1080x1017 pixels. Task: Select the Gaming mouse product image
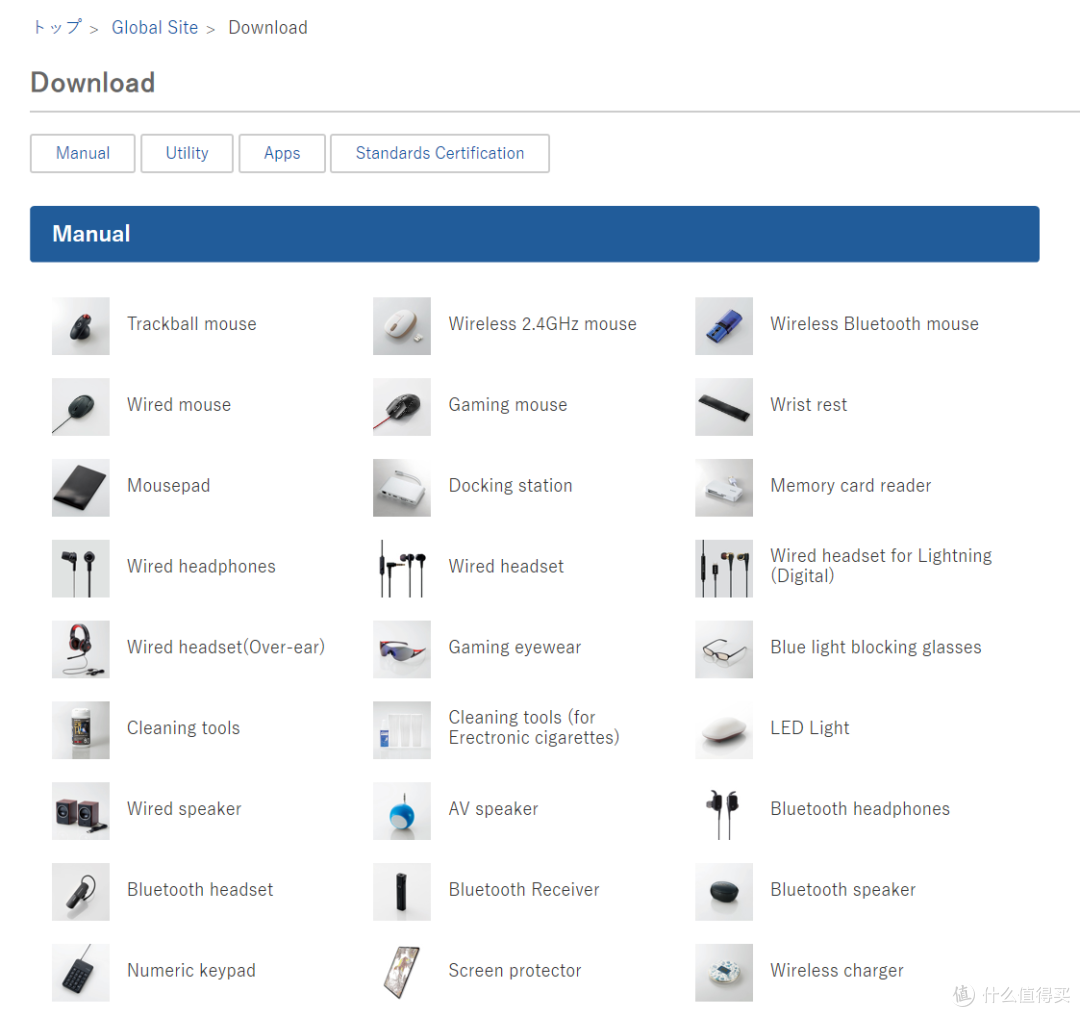(402, 406)
